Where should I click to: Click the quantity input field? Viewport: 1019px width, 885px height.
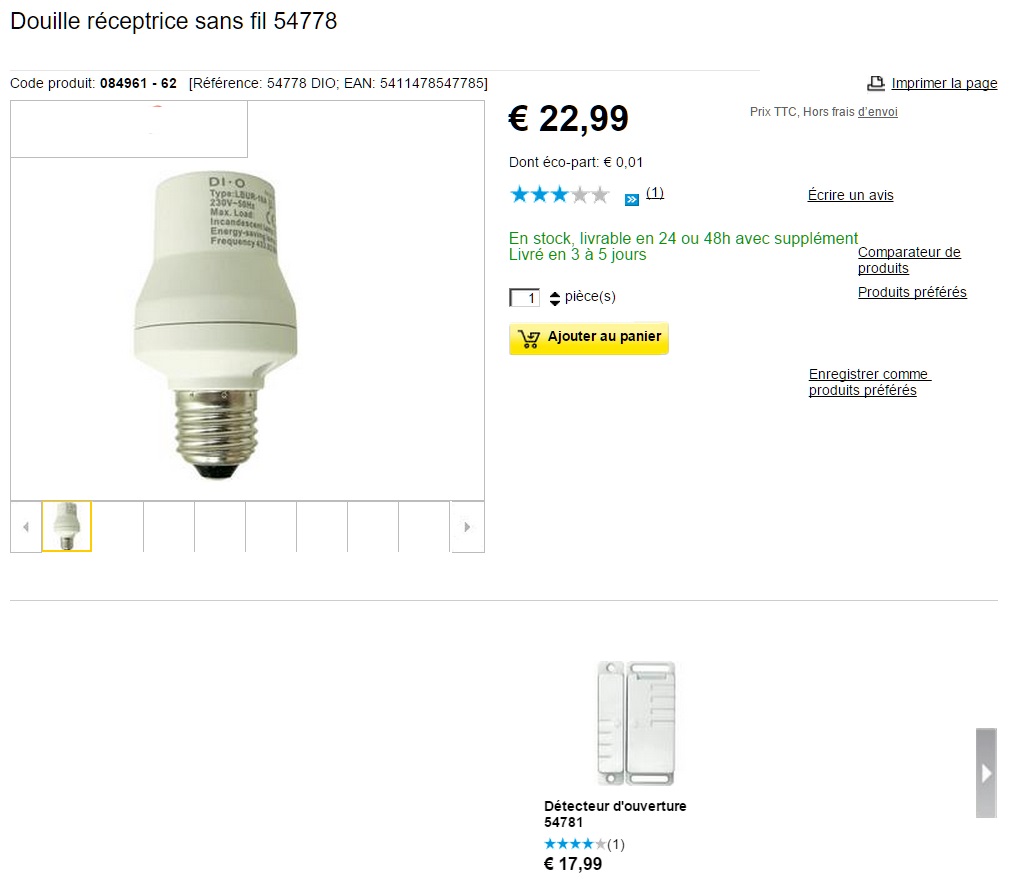click(x=524, y=298)
